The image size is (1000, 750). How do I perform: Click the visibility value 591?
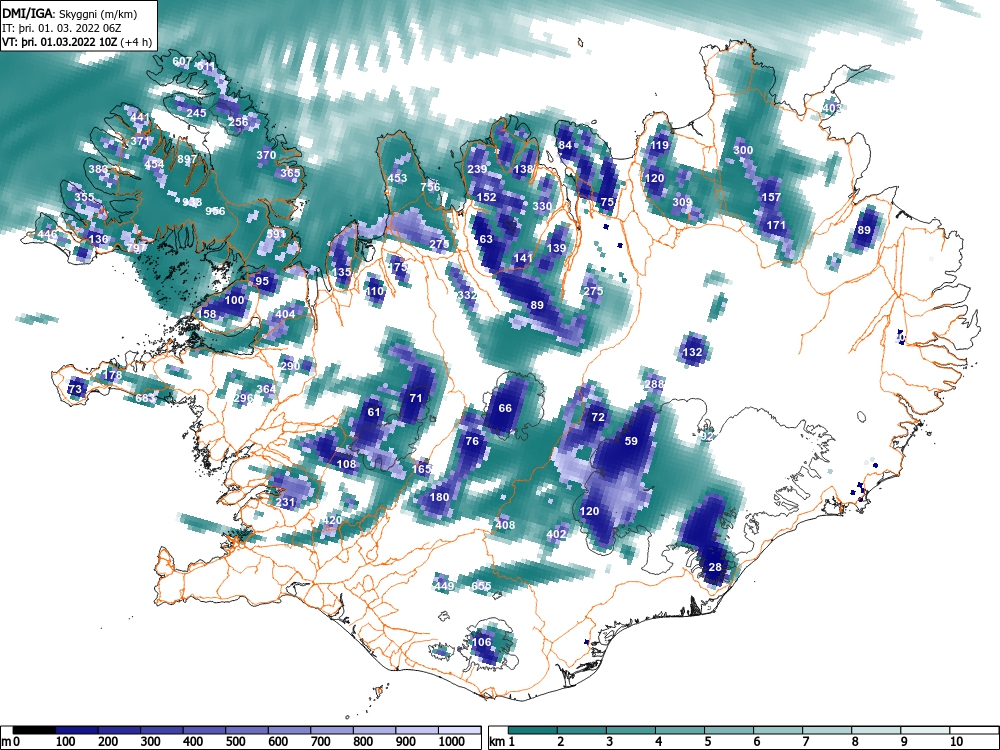point(276,234)
